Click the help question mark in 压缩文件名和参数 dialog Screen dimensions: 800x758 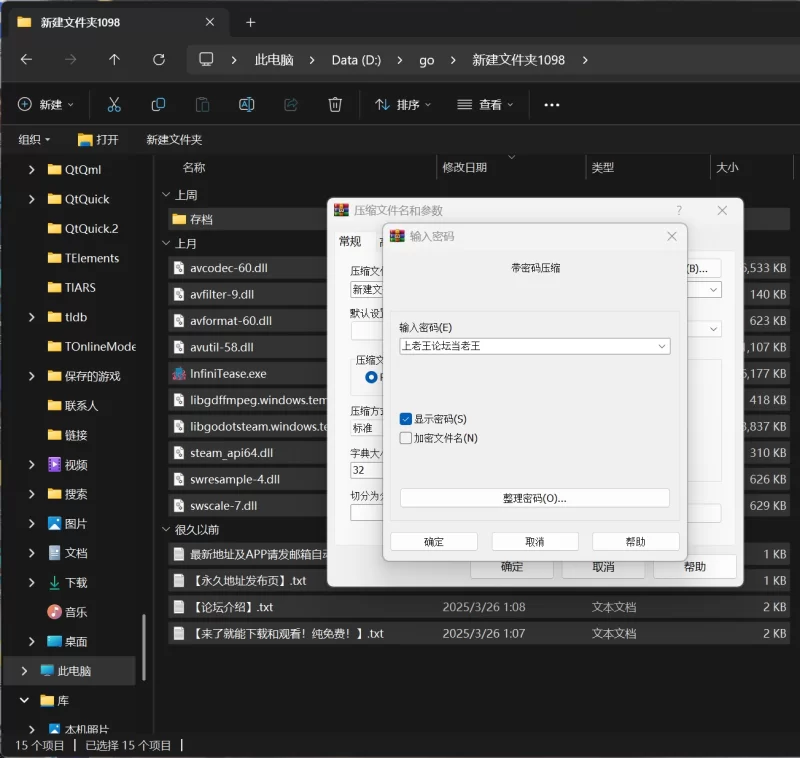tap(679, 210)
